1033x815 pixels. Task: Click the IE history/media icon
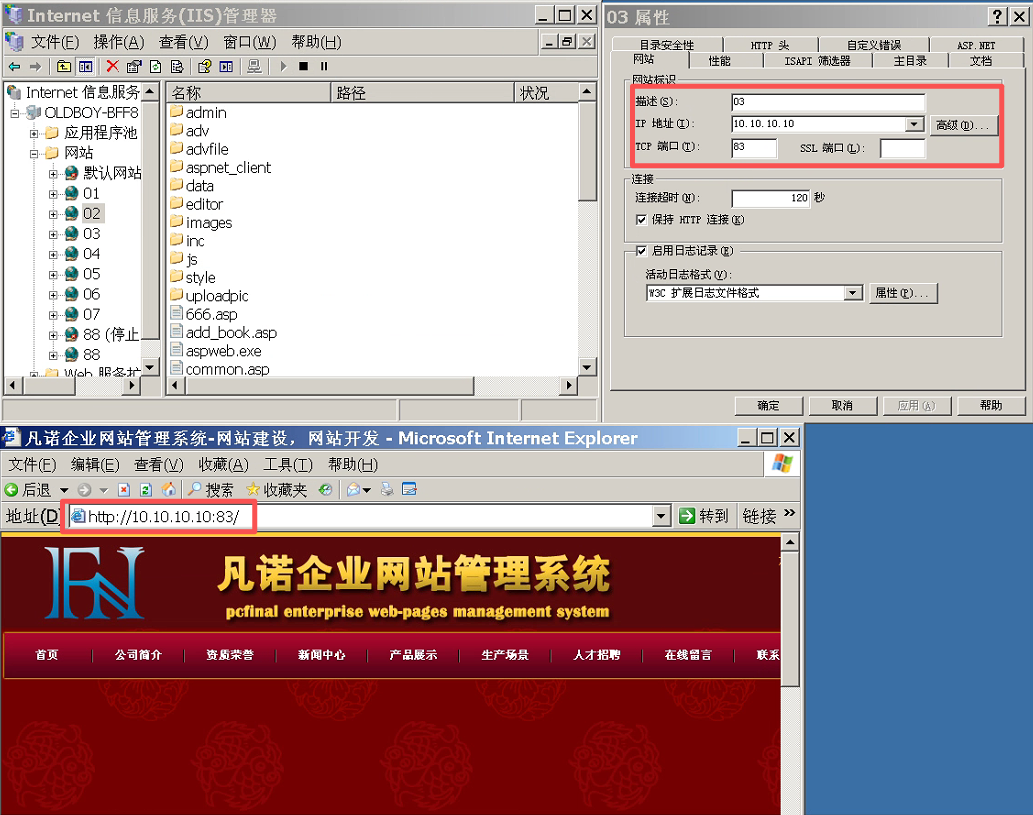pyautogui.click(x=325, y=490)
